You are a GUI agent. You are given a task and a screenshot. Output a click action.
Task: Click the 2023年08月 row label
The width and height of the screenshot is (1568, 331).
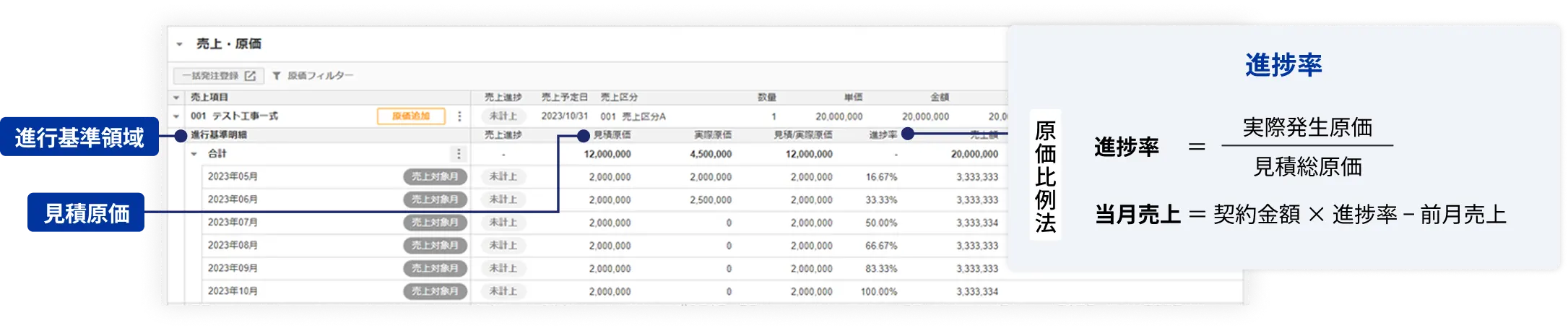coord(233,246)
